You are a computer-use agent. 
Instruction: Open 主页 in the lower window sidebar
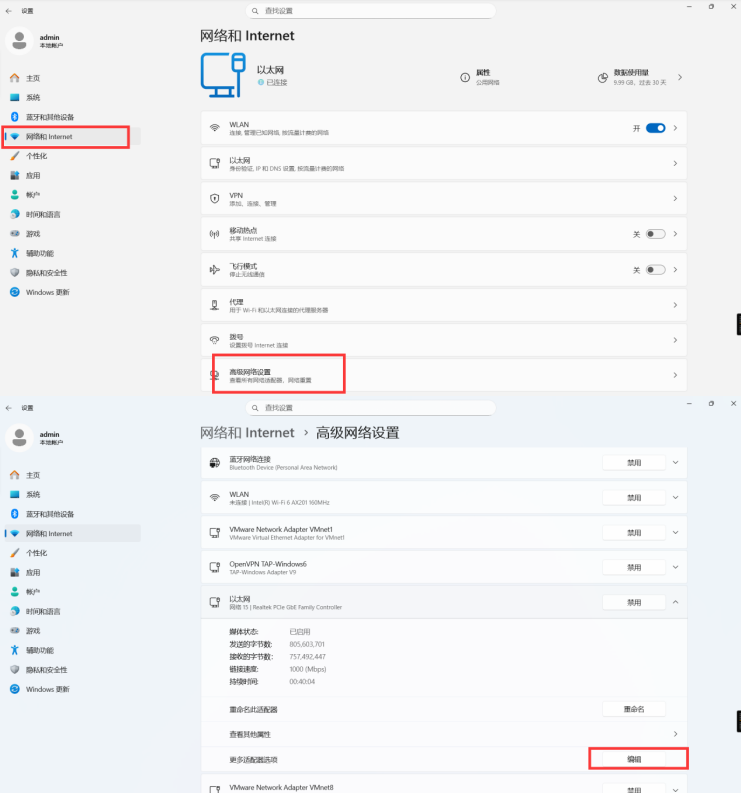coord(72,475)
